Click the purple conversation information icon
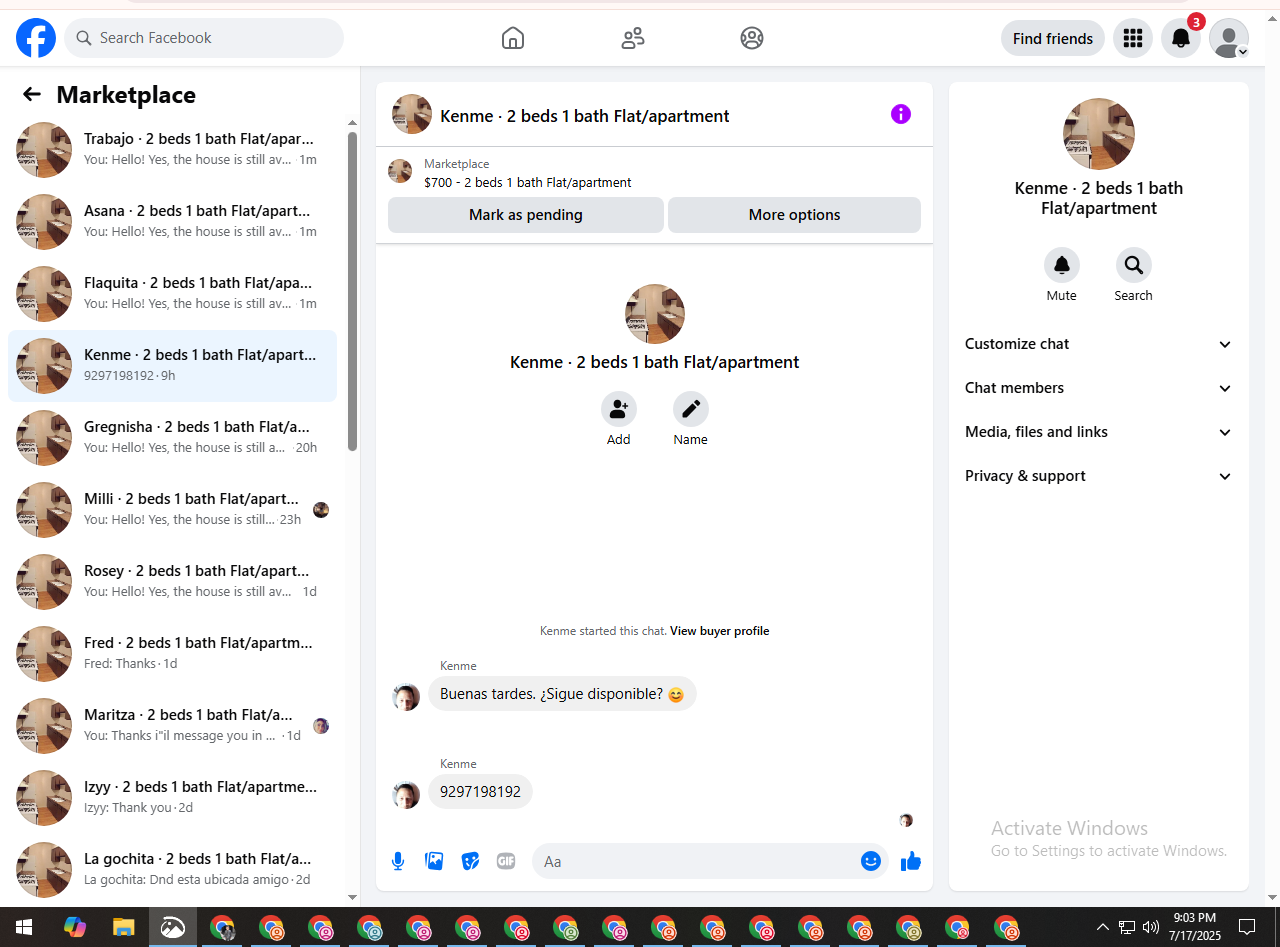Screen dimensions: 1280x947 (901, 114)
